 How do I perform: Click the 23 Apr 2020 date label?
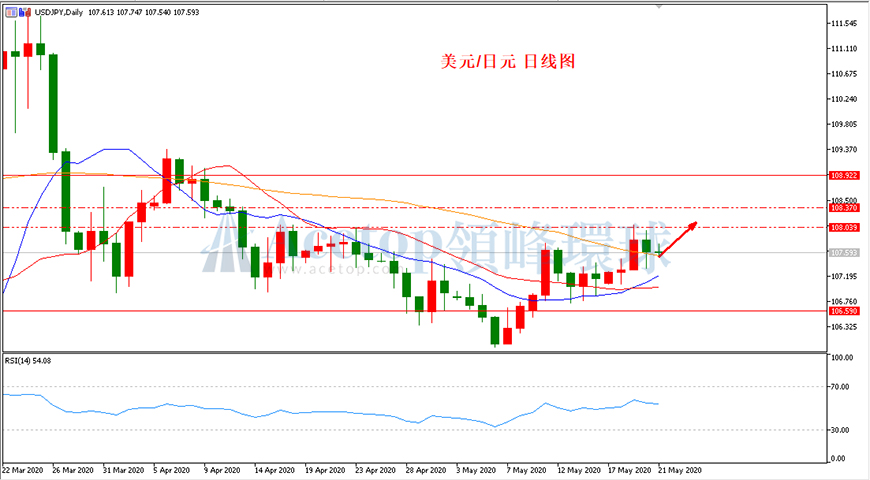tap(376, 471)
